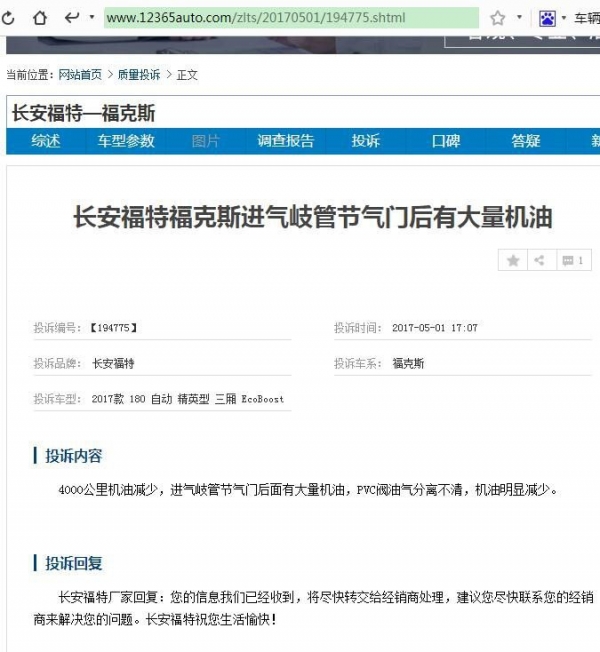This screenshot has width=600, height=652.
Task: Bookmark page with the star icon in address bar
Action: point(497,18)
